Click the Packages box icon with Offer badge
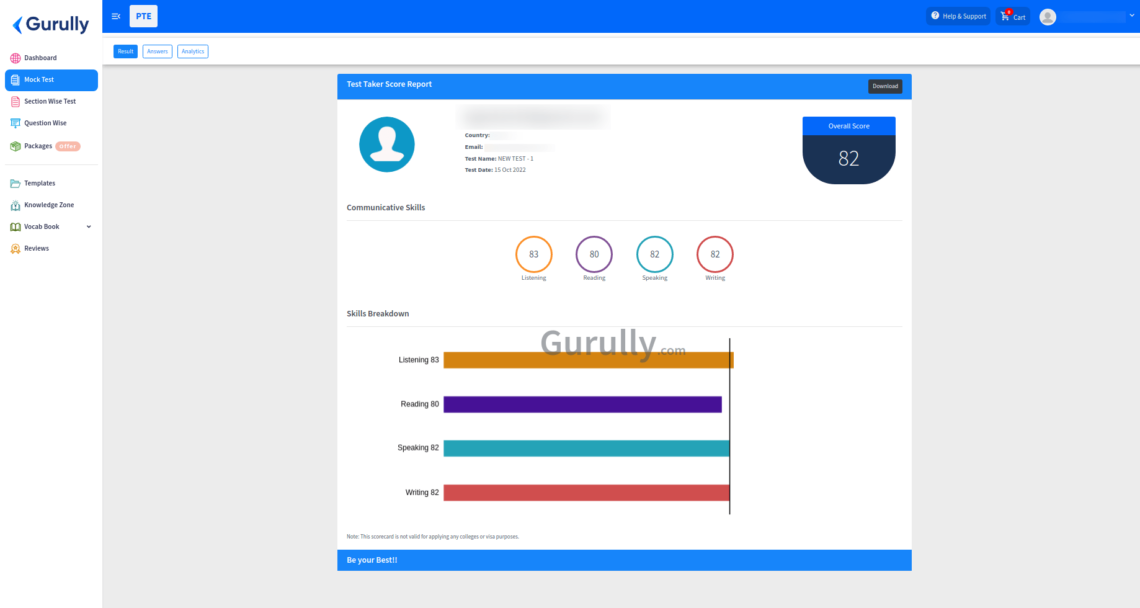The height and width of the screenshot is (608, 1140). (x=14, y=145)
